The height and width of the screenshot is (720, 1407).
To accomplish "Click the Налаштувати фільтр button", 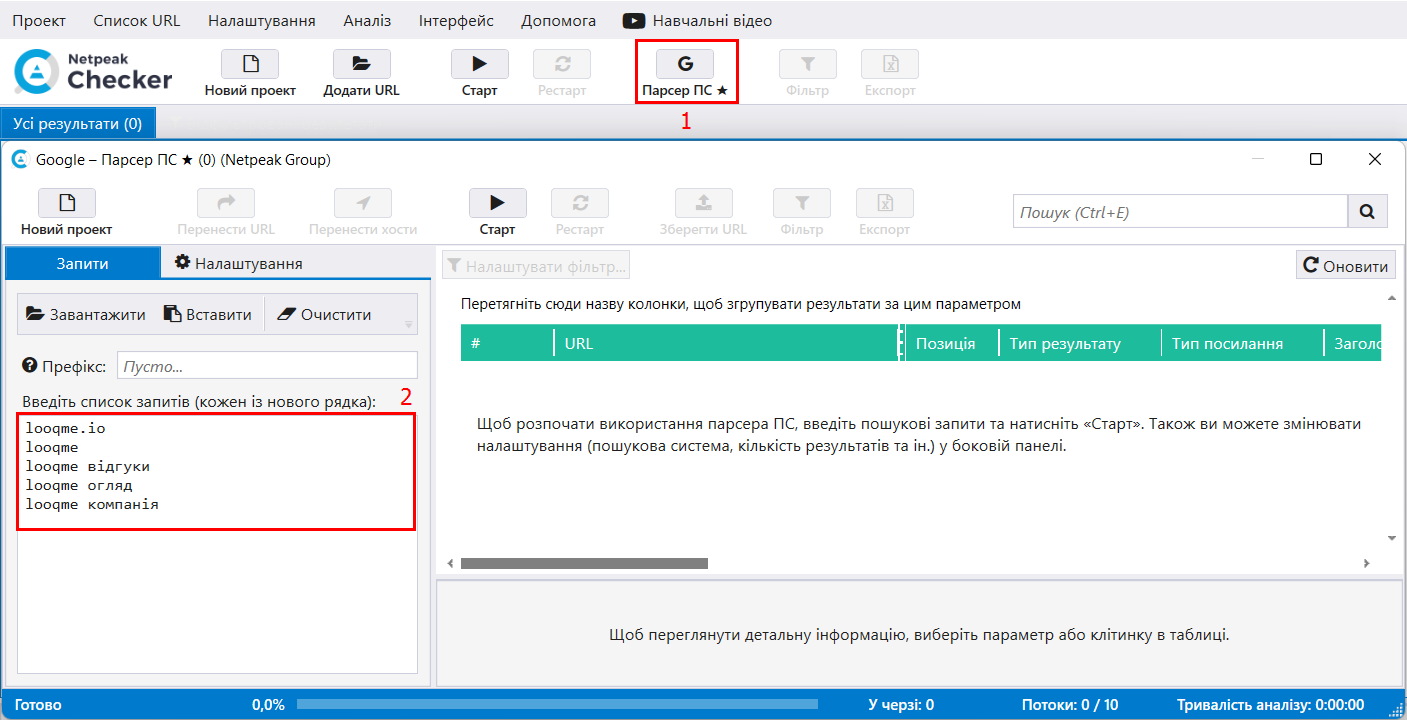I will [x=536, y=266].
